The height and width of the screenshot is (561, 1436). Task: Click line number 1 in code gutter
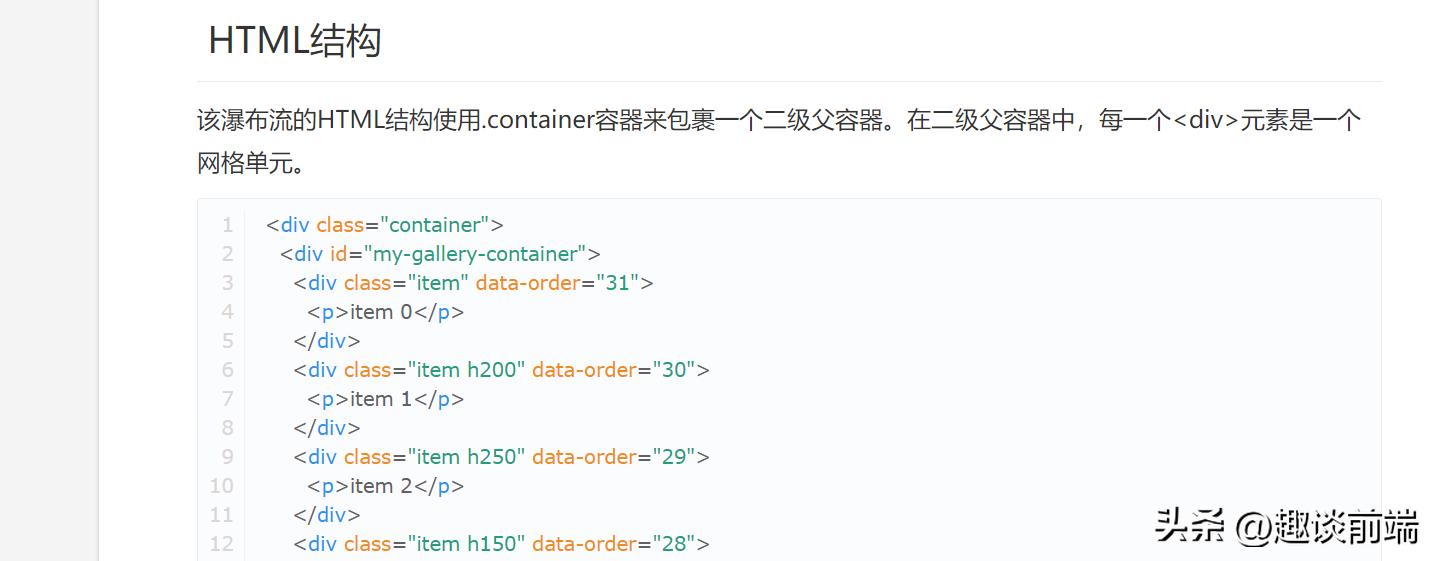(228, 225)
